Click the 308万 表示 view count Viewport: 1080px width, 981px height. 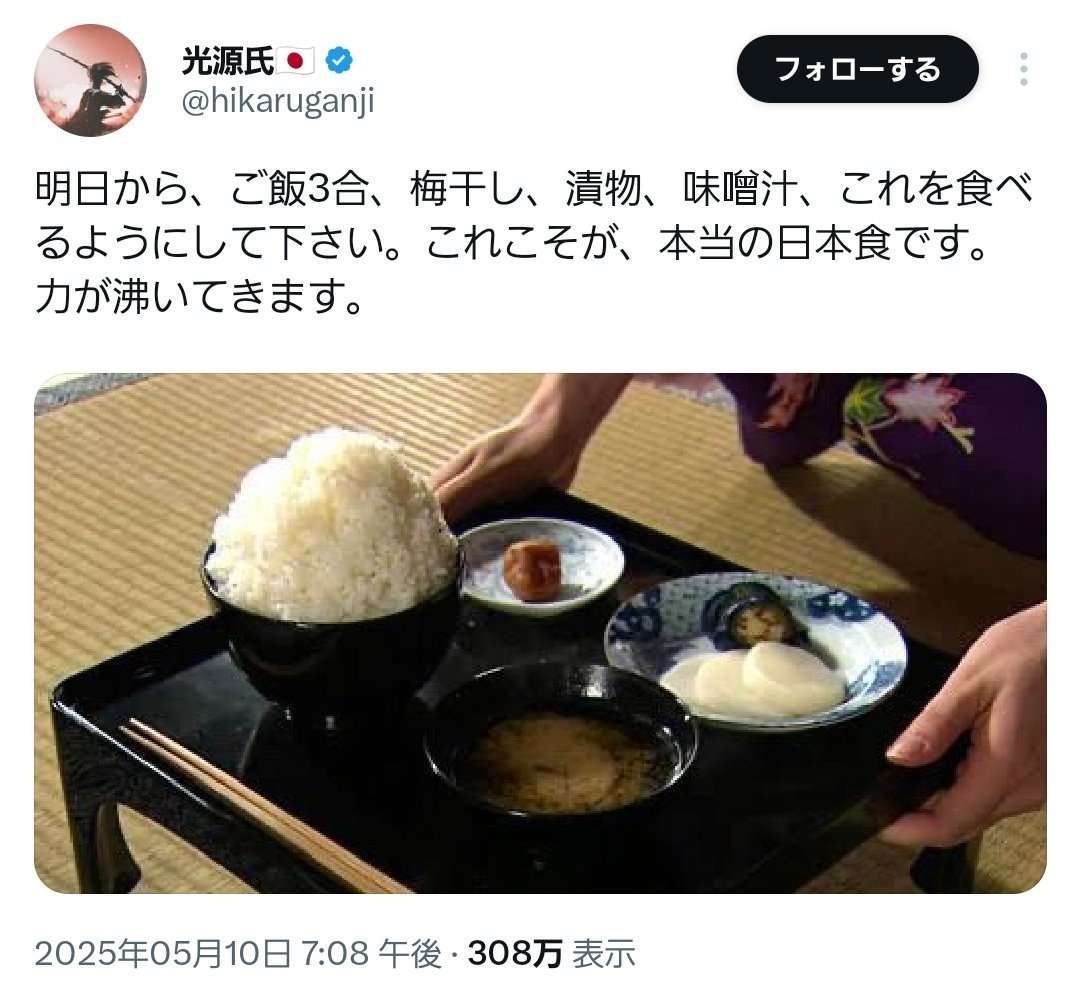pos(551,953)
